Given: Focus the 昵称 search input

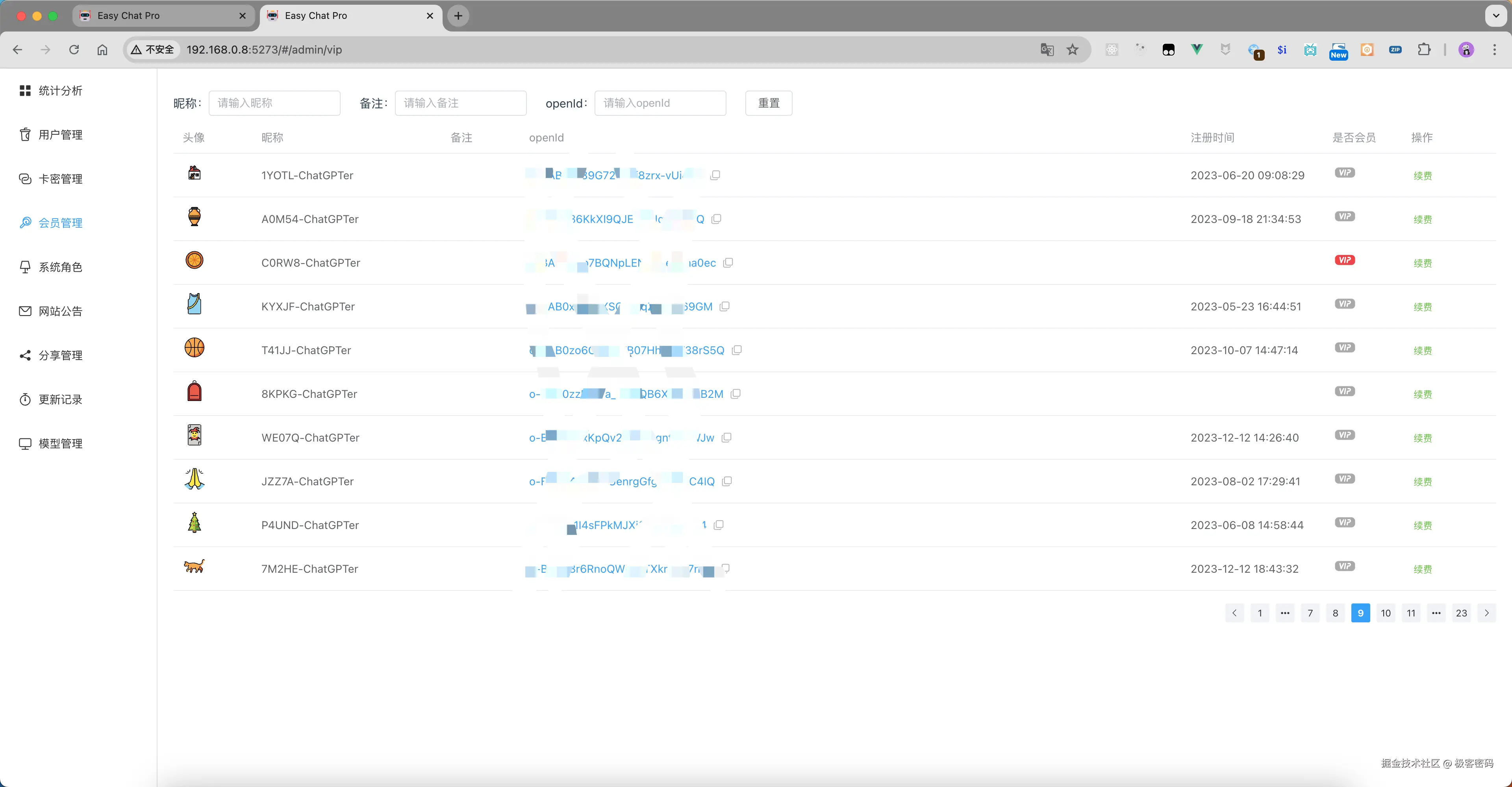Looking at the screenshot, I should [x=274, y=103].
